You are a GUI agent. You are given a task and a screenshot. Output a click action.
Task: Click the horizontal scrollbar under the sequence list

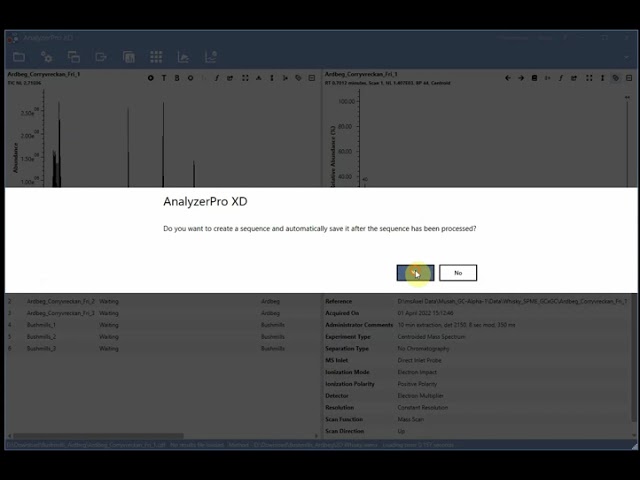coord(98,436)
